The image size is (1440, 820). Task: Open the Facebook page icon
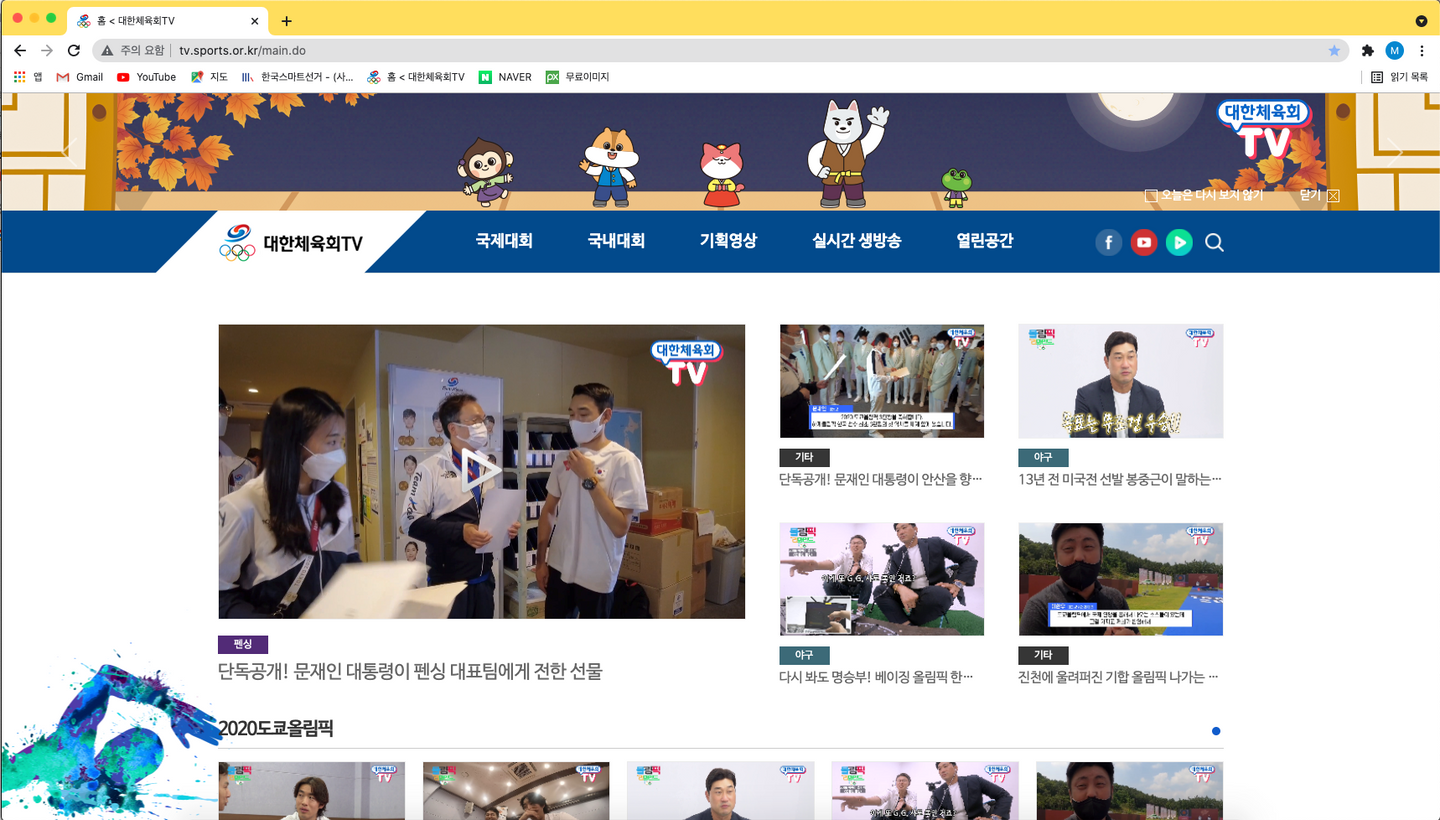tap(1108, 242)
